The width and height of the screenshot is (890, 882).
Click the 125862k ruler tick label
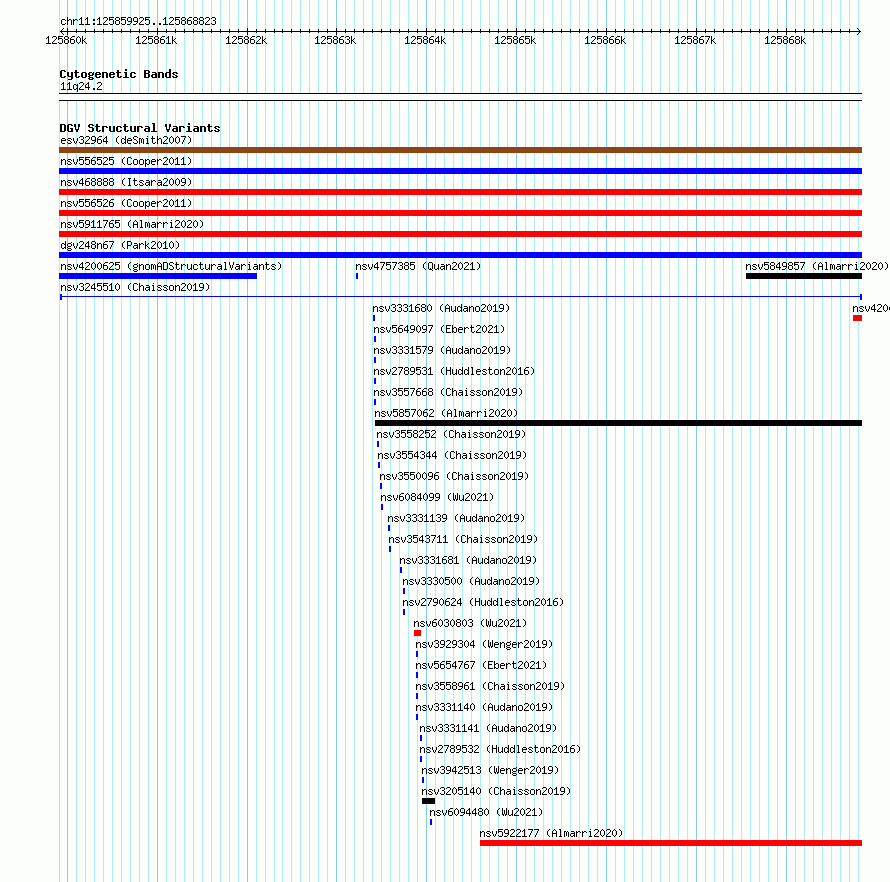point(246,40)
